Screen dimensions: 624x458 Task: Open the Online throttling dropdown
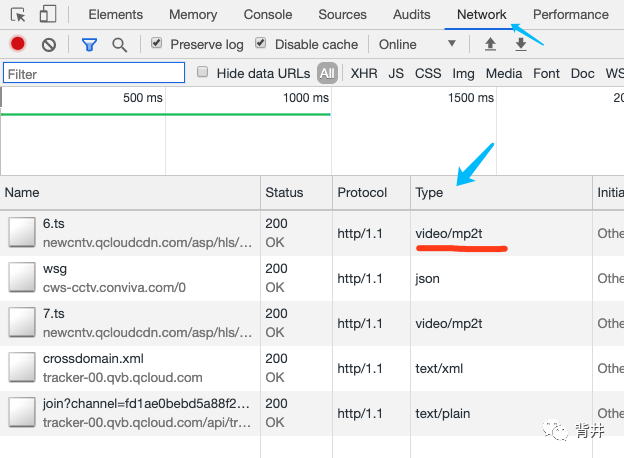coord(417,44)
